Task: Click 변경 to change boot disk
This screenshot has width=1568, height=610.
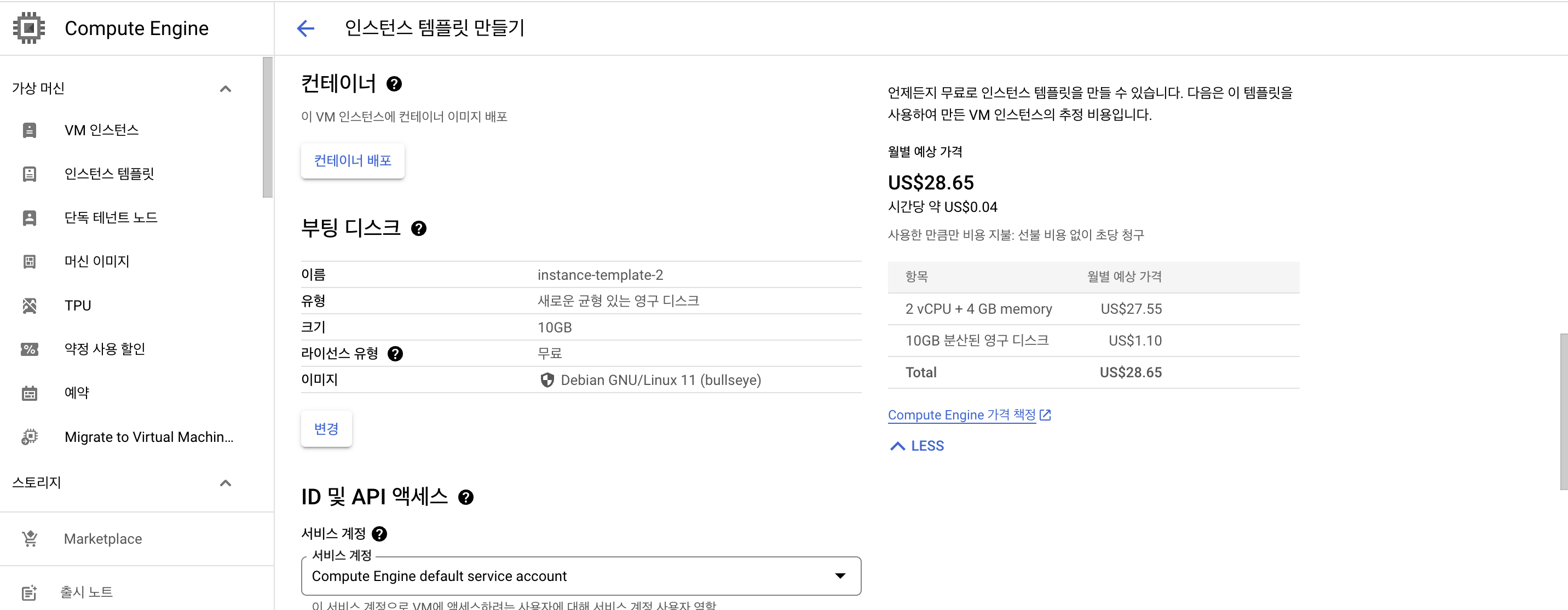Action: point(326,429)
